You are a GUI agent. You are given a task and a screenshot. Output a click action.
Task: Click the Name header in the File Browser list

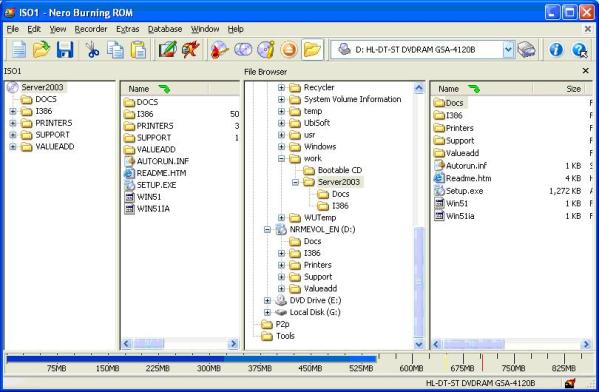coord(481,89)
